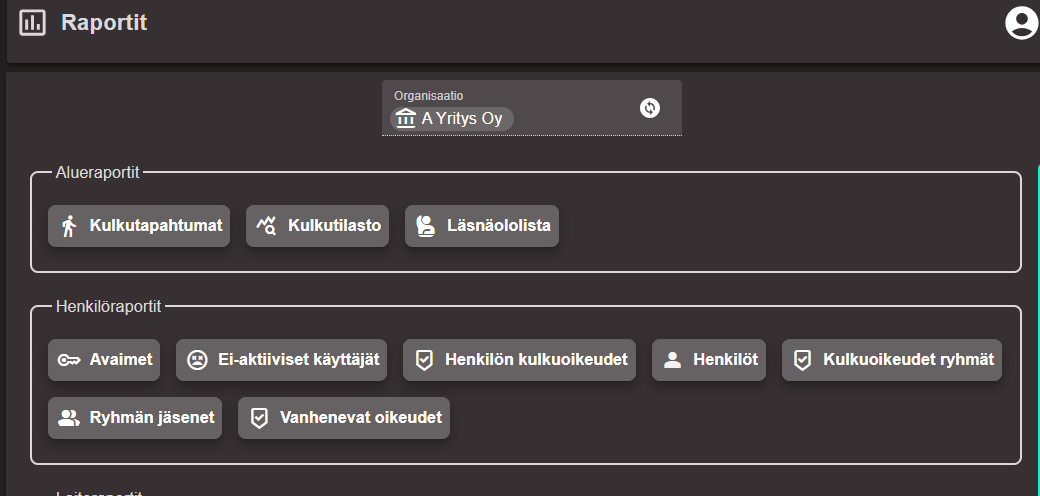1040x496 pixels.
Task: Click the walking person icon on Kulkutapahtumat
Action: [x=69, y=226]
